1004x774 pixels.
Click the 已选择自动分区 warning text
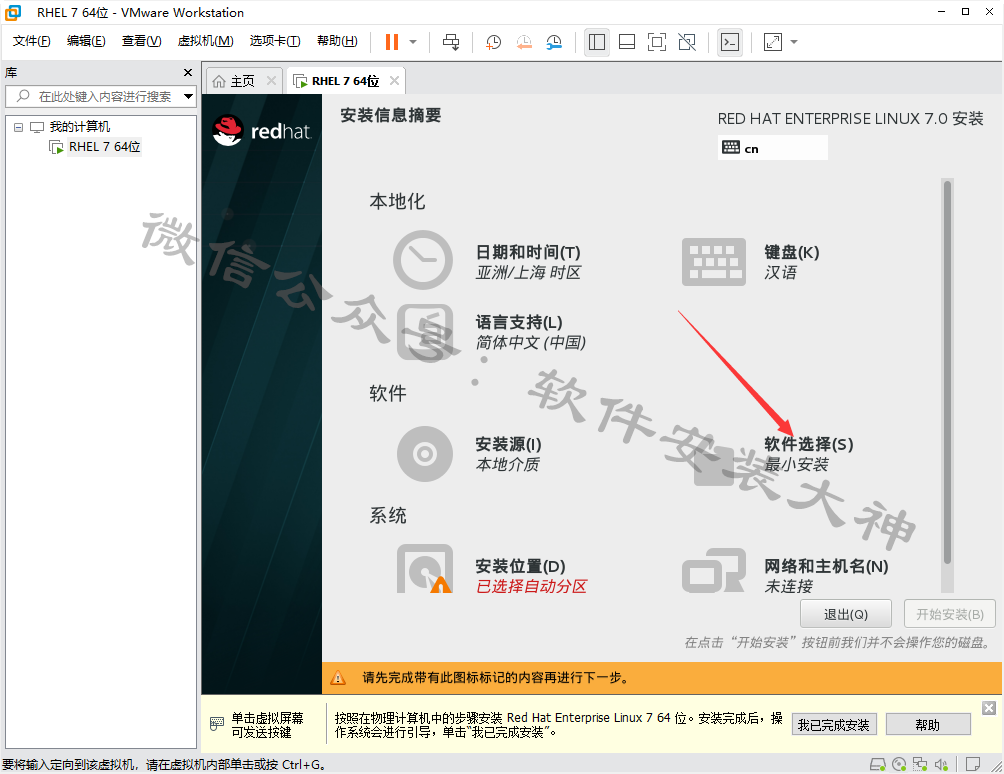[x=531, y=586]
